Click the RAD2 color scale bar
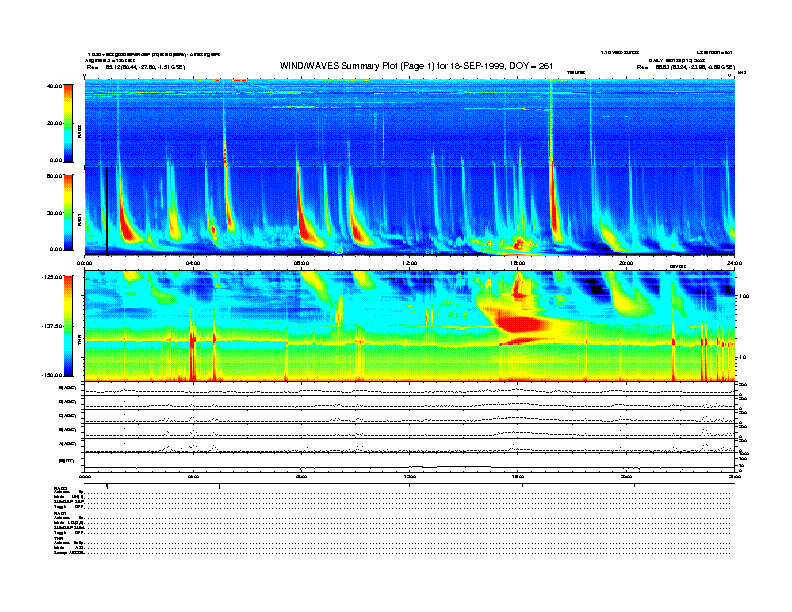 [68, 123]
